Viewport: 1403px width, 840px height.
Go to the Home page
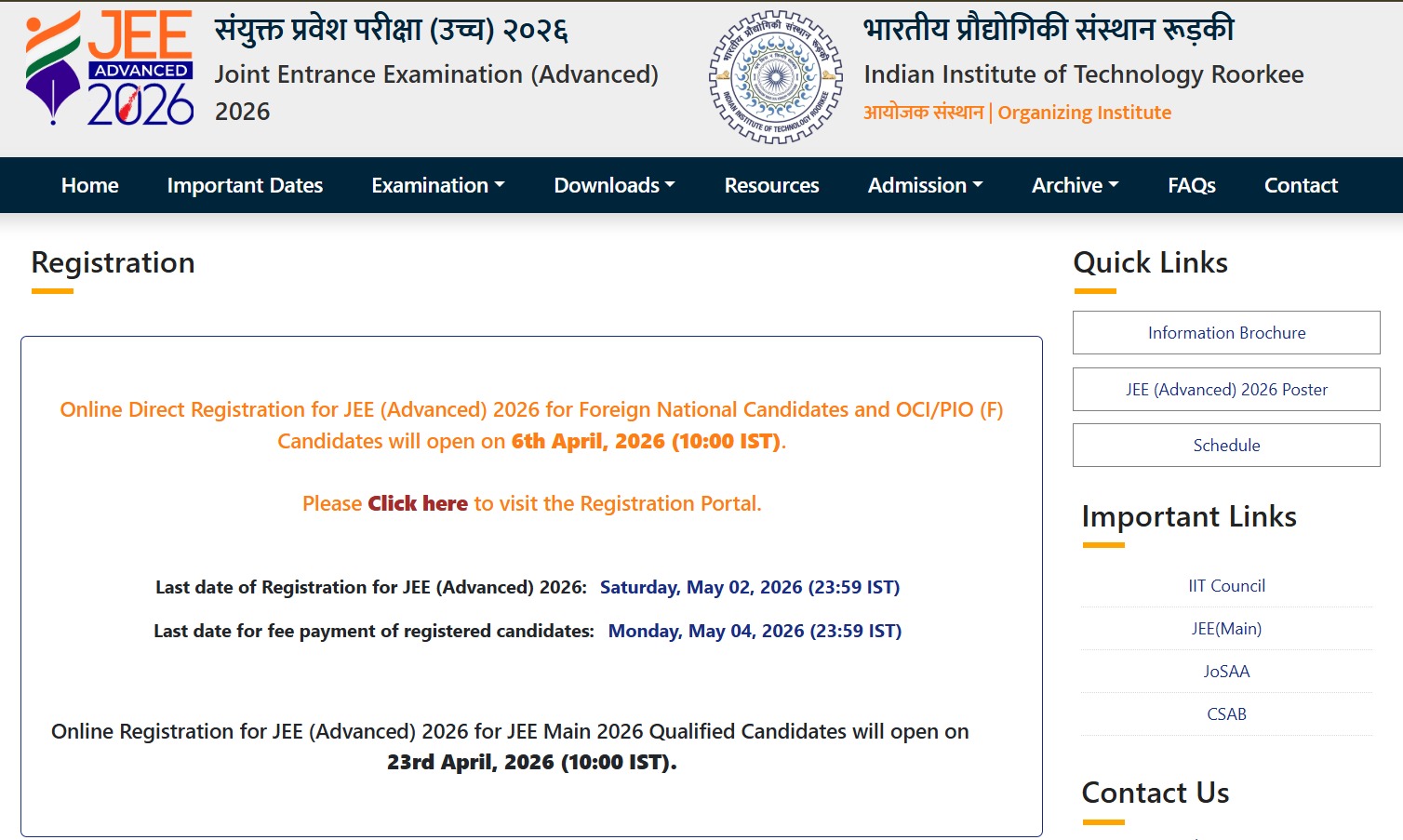pos(90,185)
